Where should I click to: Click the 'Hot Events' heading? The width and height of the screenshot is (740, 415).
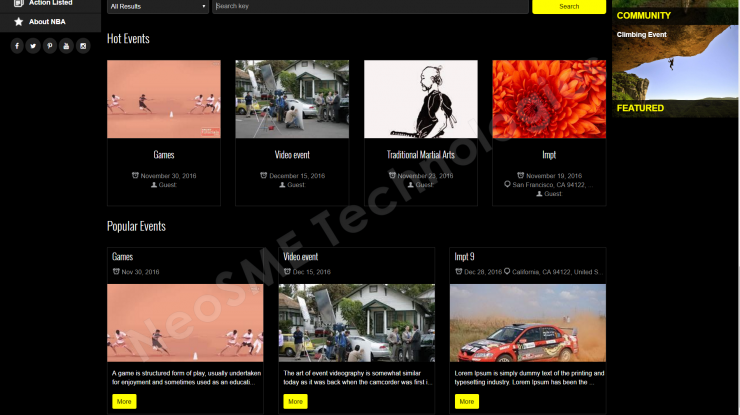click(128, 39)
